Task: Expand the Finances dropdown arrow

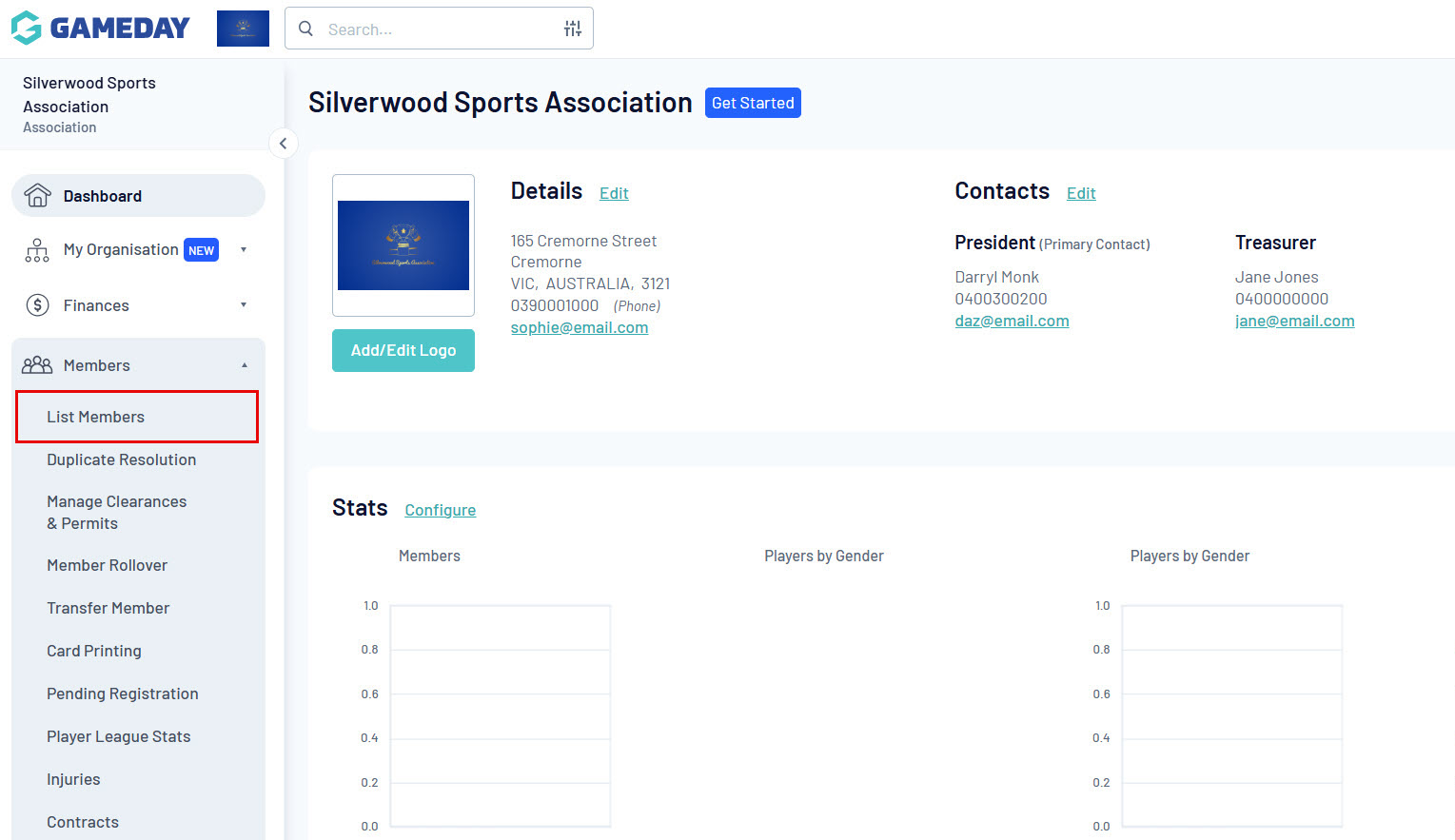Action: tap(244, 305)
